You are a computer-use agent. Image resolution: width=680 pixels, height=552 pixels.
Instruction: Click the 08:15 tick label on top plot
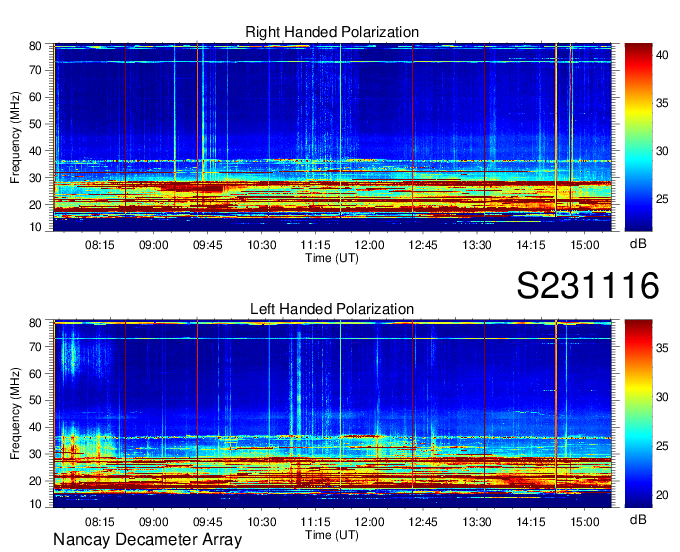click(x=100, y=245)
